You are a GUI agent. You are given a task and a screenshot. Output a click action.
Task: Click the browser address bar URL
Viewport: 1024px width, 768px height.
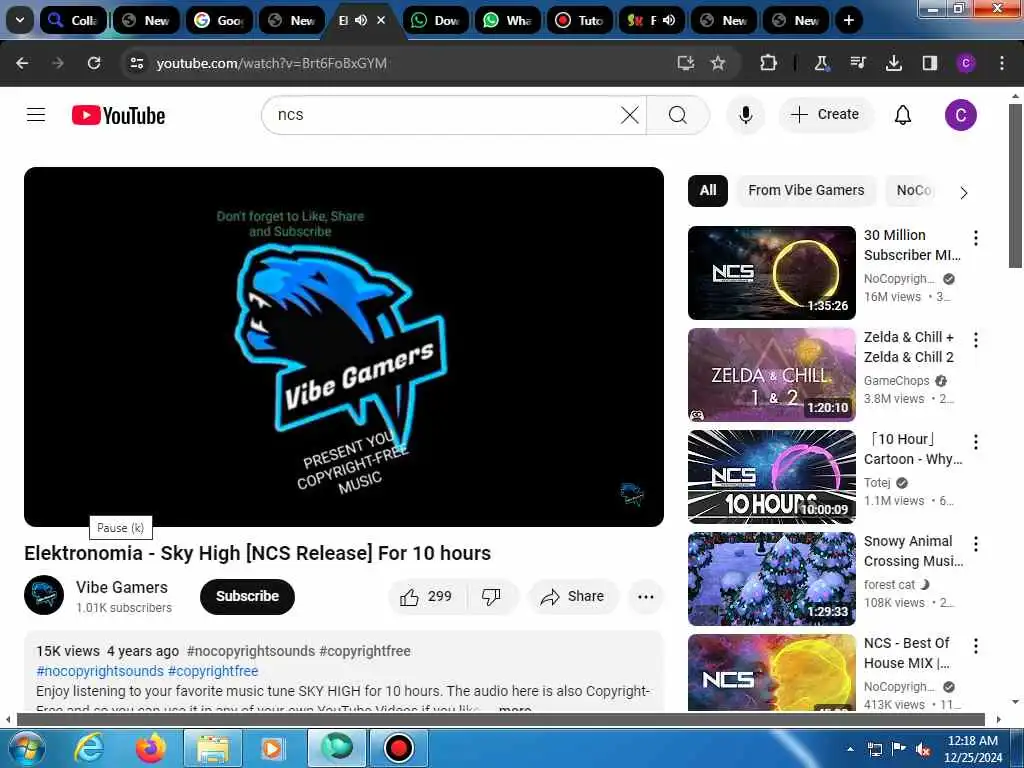coord(272,63)
